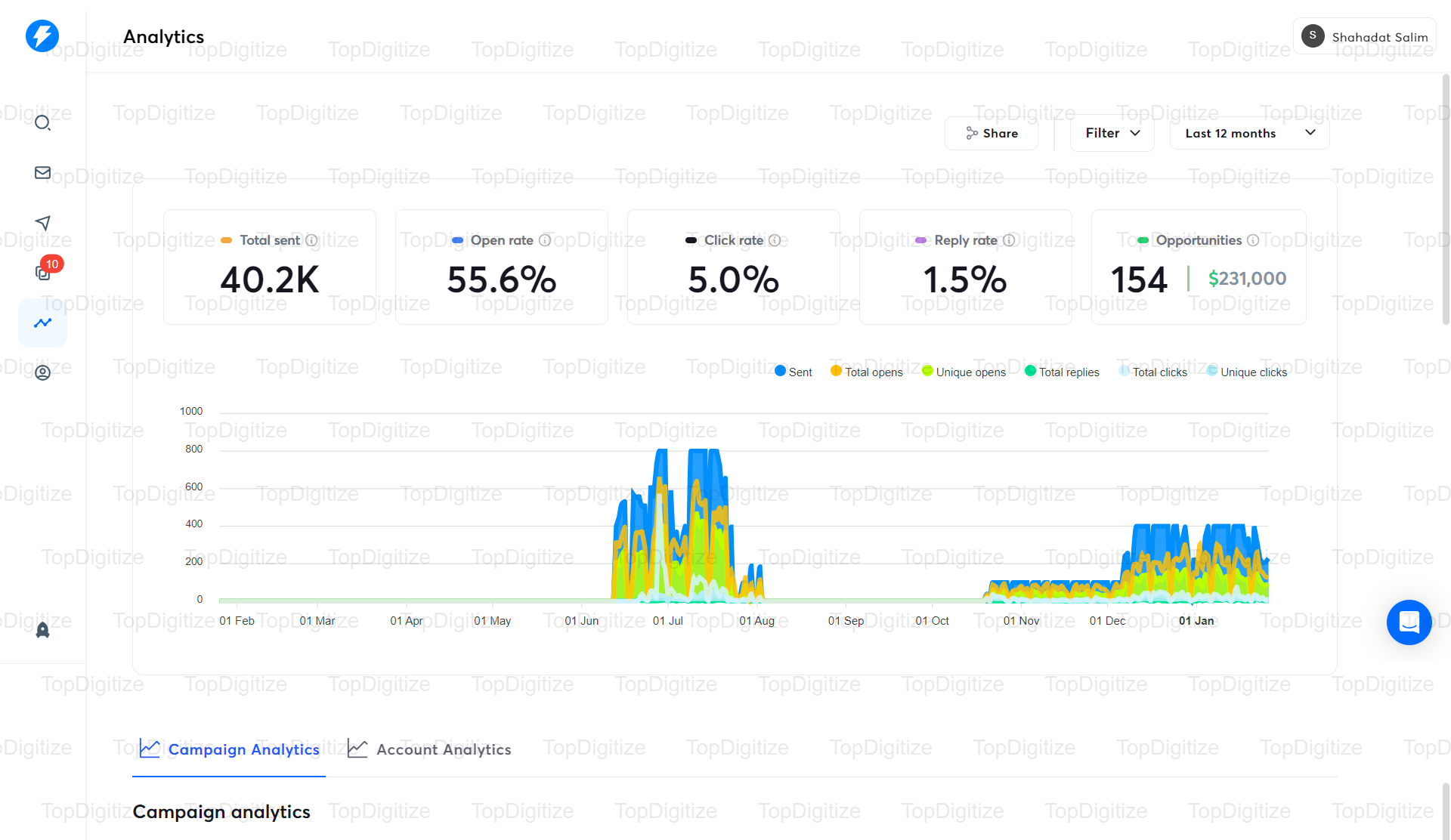
Task: Toggle Unique clicks legend series
Action: click(x=1247, y=372)
